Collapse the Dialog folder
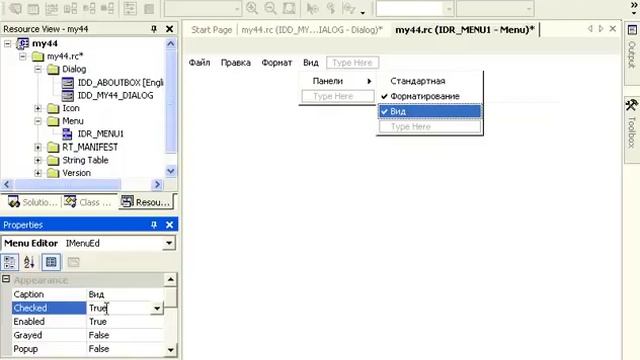This screenshot has height=360, width=640. [38, 69]
